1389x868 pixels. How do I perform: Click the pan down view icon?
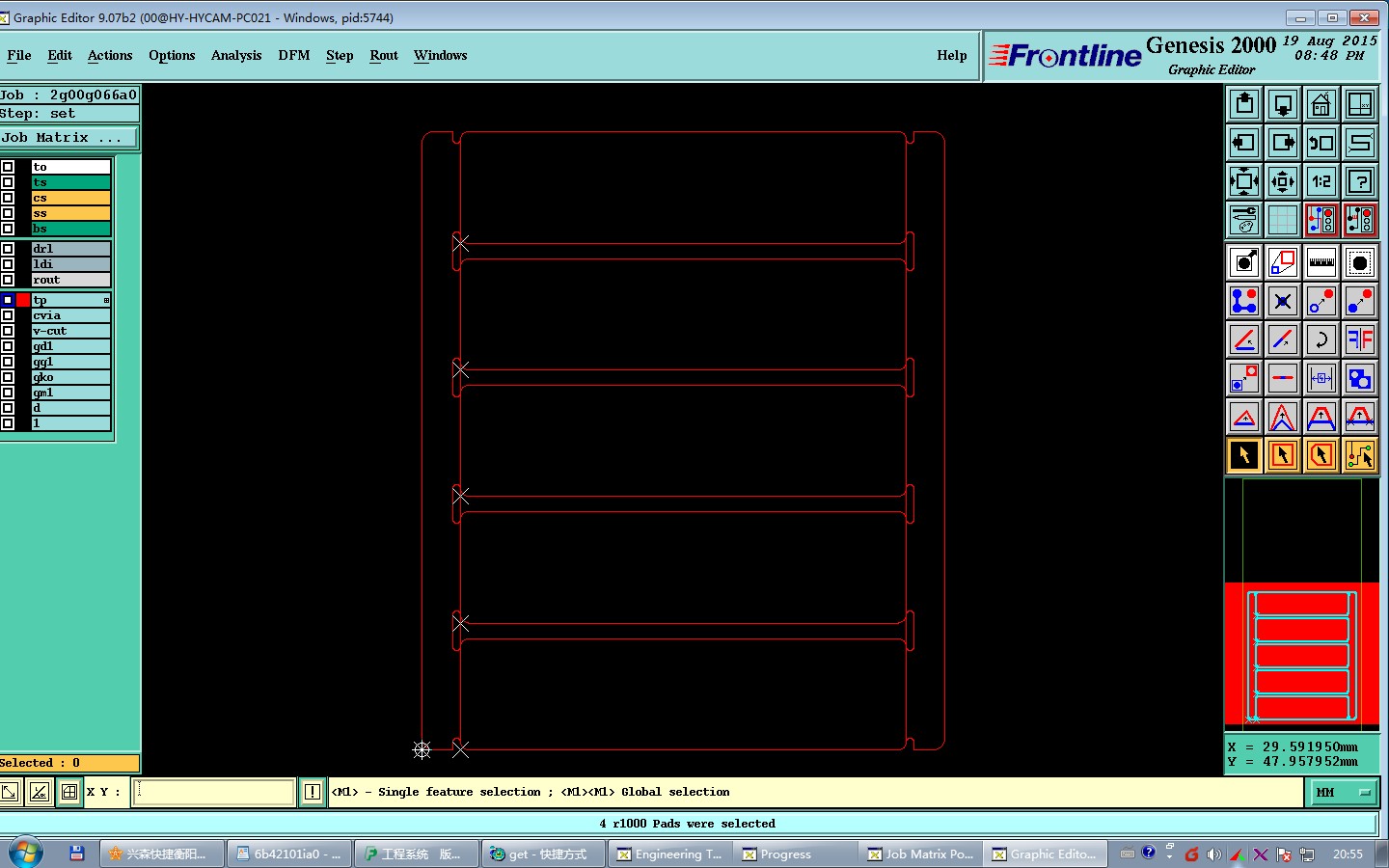(1283, 104)
